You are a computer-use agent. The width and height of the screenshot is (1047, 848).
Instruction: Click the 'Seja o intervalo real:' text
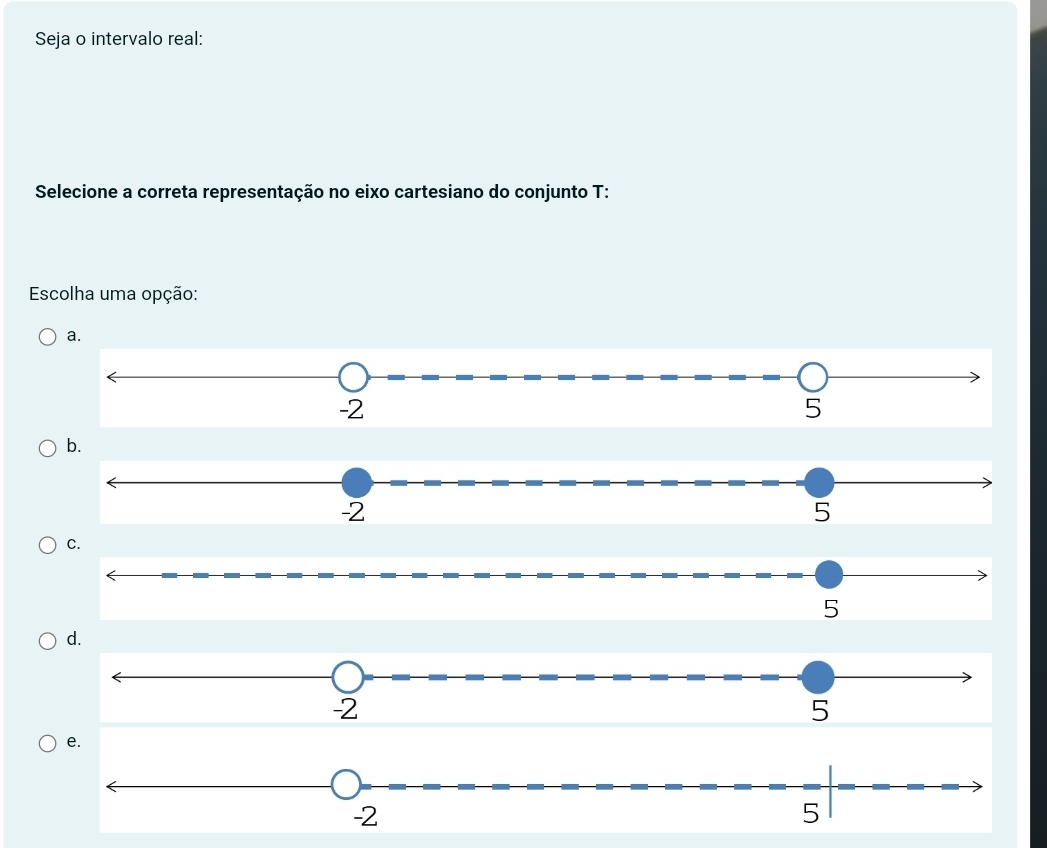tap(119, 39)
